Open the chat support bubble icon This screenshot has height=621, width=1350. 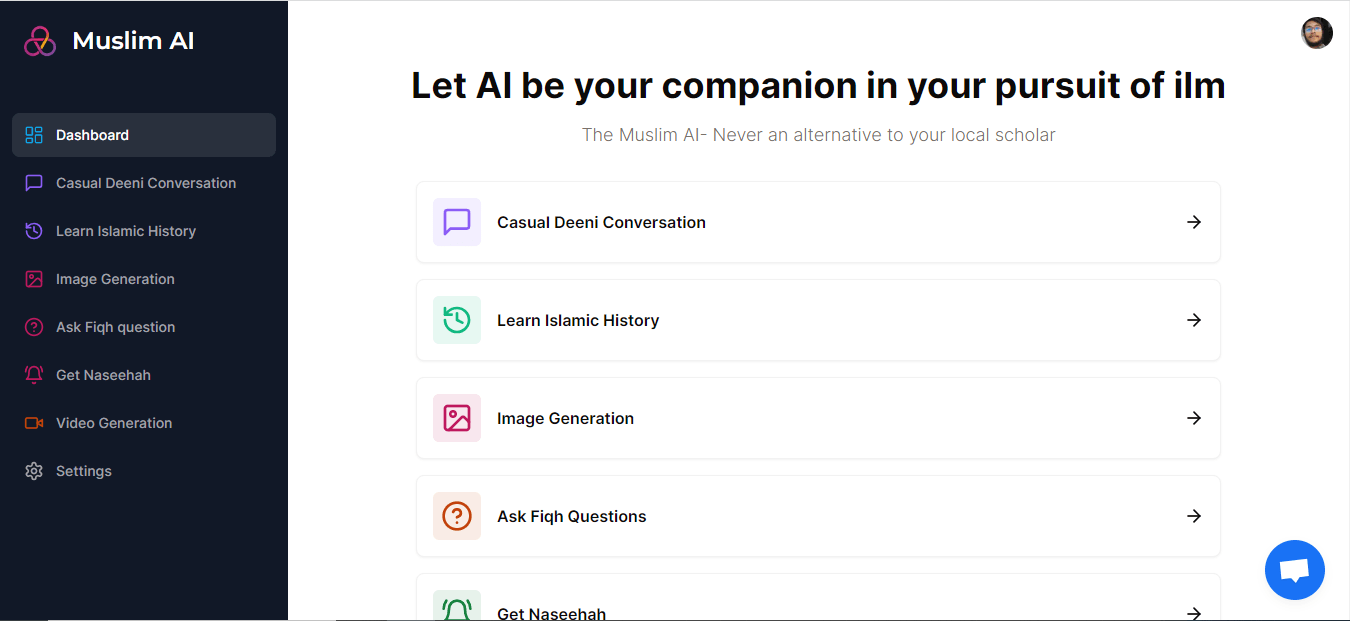pyautogui.click(x=1295, y=570)
